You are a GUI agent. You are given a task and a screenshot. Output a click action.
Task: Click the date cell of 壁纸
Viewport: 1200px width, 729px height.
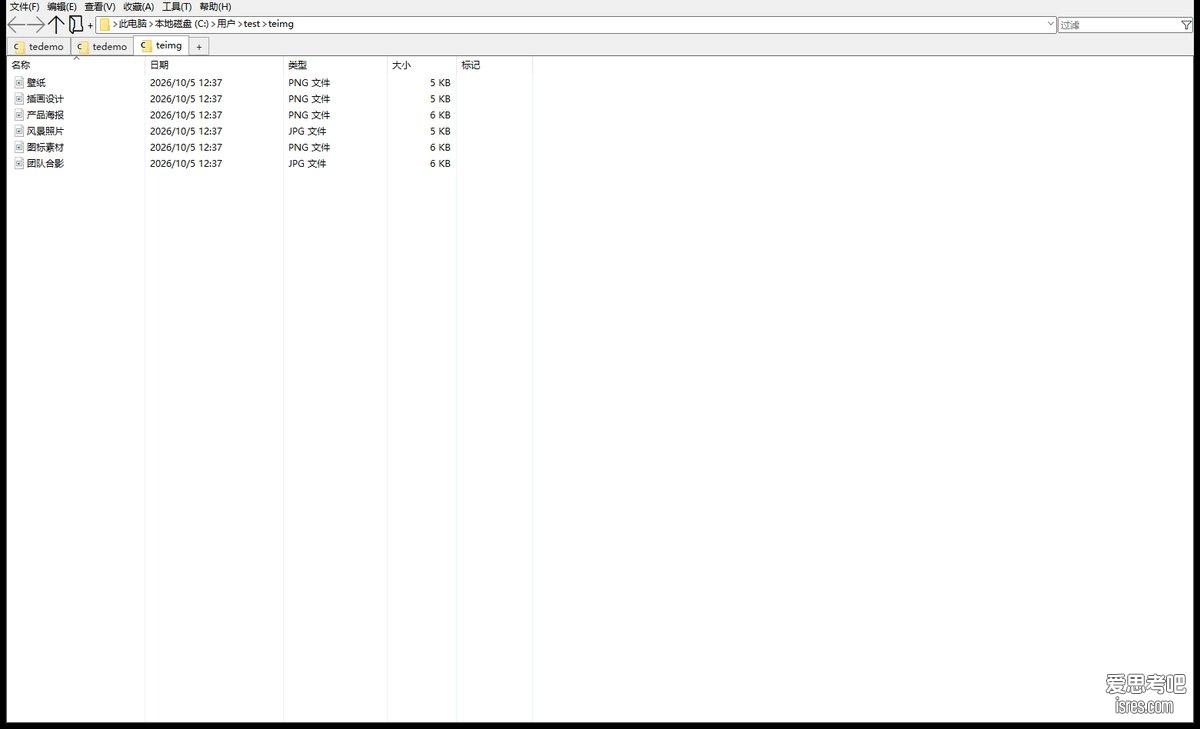(186, 83)
